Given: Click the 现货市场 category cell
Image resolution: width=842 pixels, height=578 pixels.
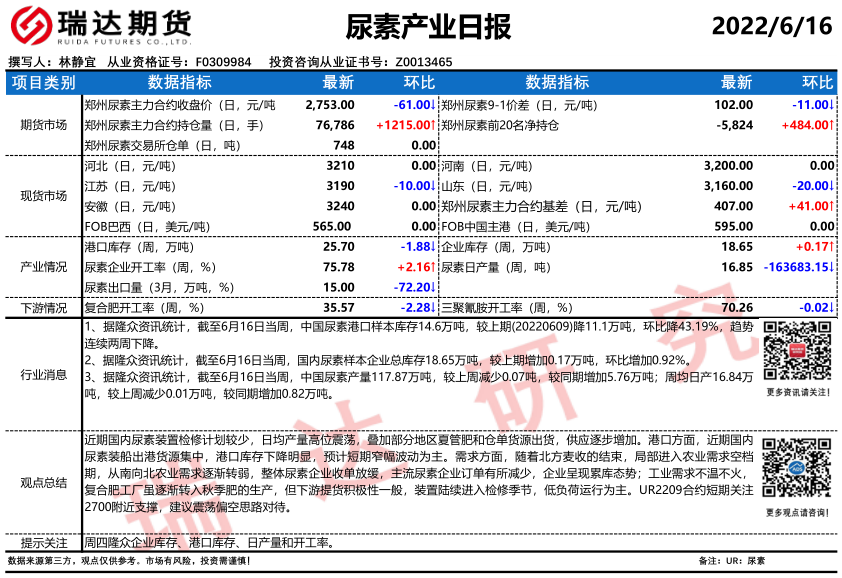Looking at the screenshot, I should point(43,196).
